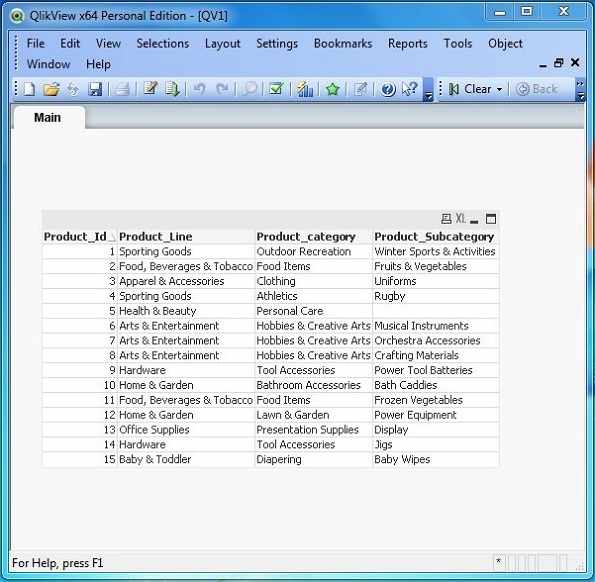Viewport: 595px width, 582px height.
Task: Select 'Sporting Goods' in row 1
Action: [x=186, y=252]
